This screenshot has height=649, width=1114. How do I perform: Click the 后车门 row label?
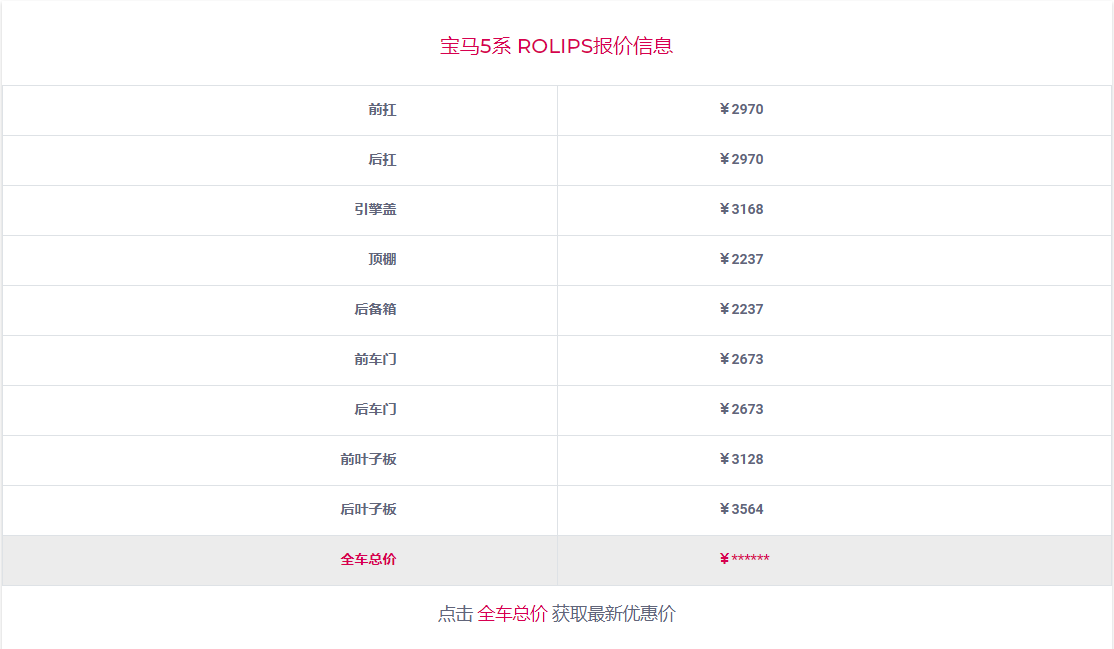tap(375, 410)
